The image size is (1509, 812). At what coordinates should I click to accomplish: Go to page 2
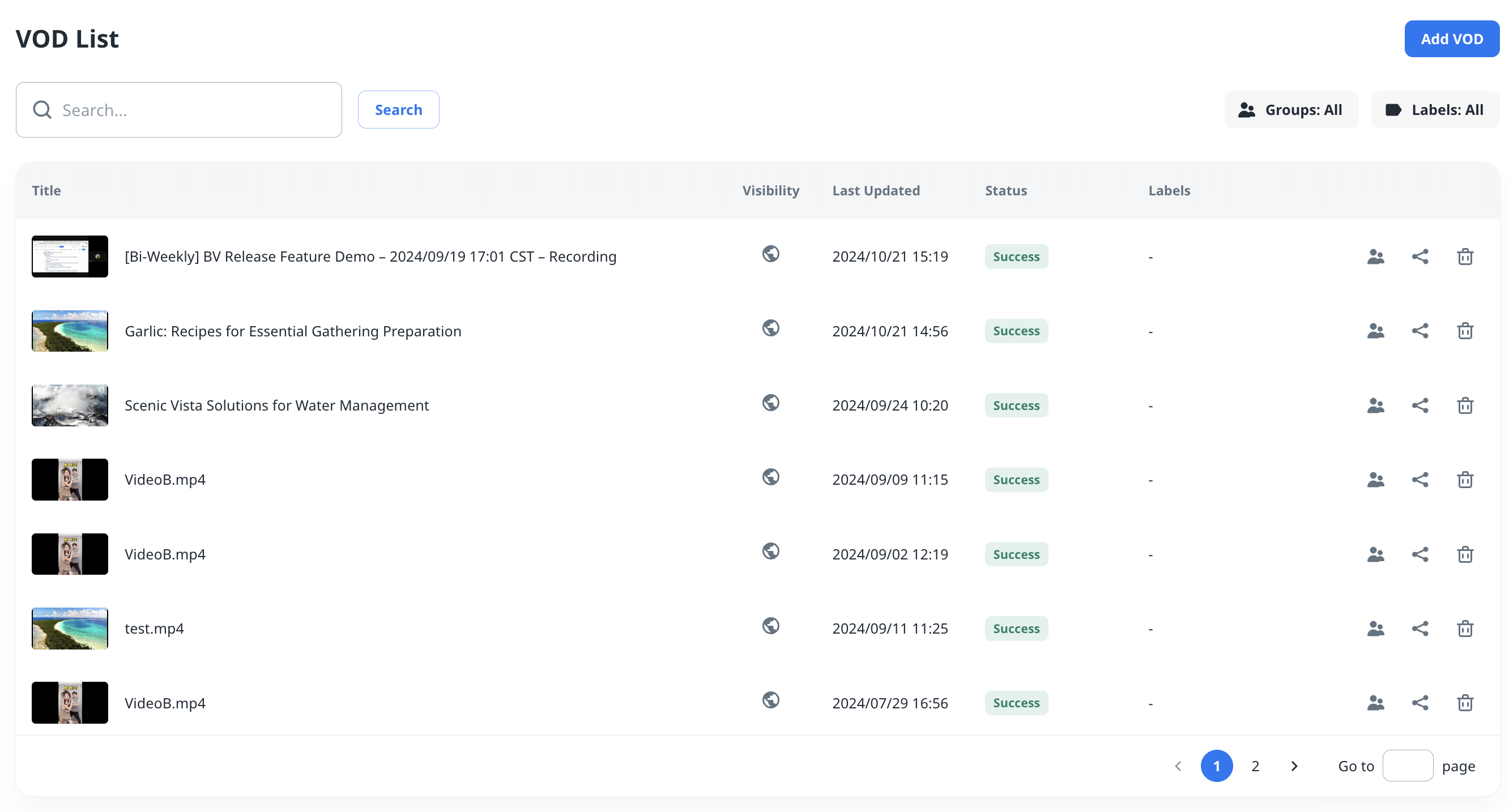tap(1255, 766)
